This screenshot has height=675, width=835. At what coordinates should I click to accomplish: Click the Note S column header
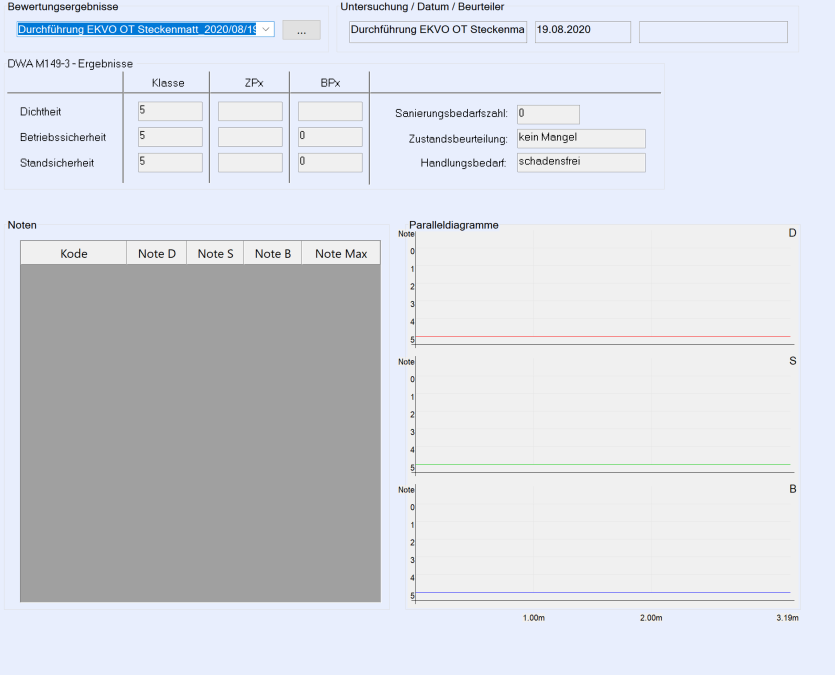[x=215, y=254]
